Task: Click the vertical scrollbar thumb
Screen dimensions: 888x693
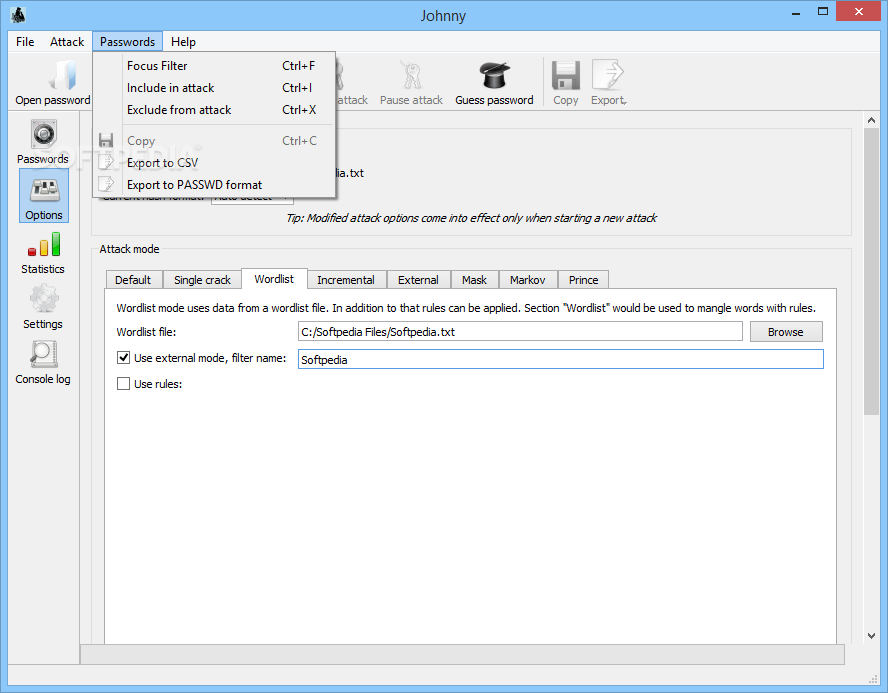Action: [871, 272]
